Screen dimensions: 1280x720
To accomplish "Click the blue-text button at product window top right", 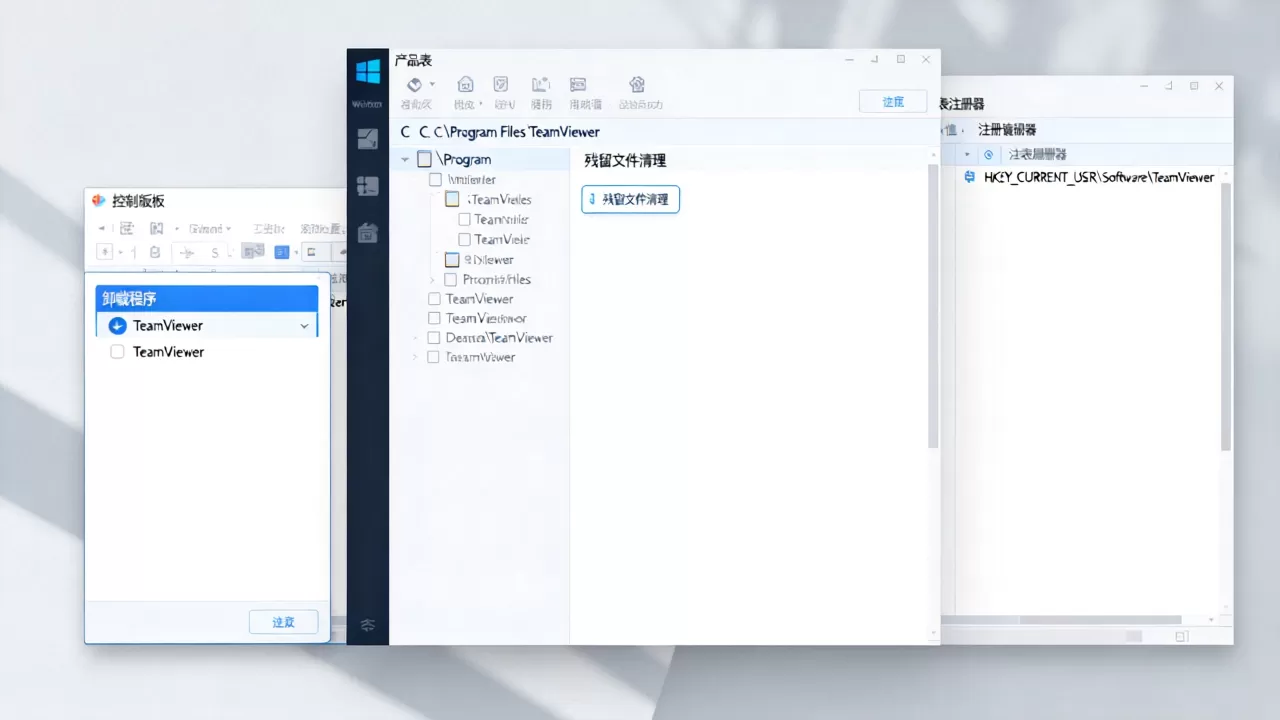I will [893, 102].
